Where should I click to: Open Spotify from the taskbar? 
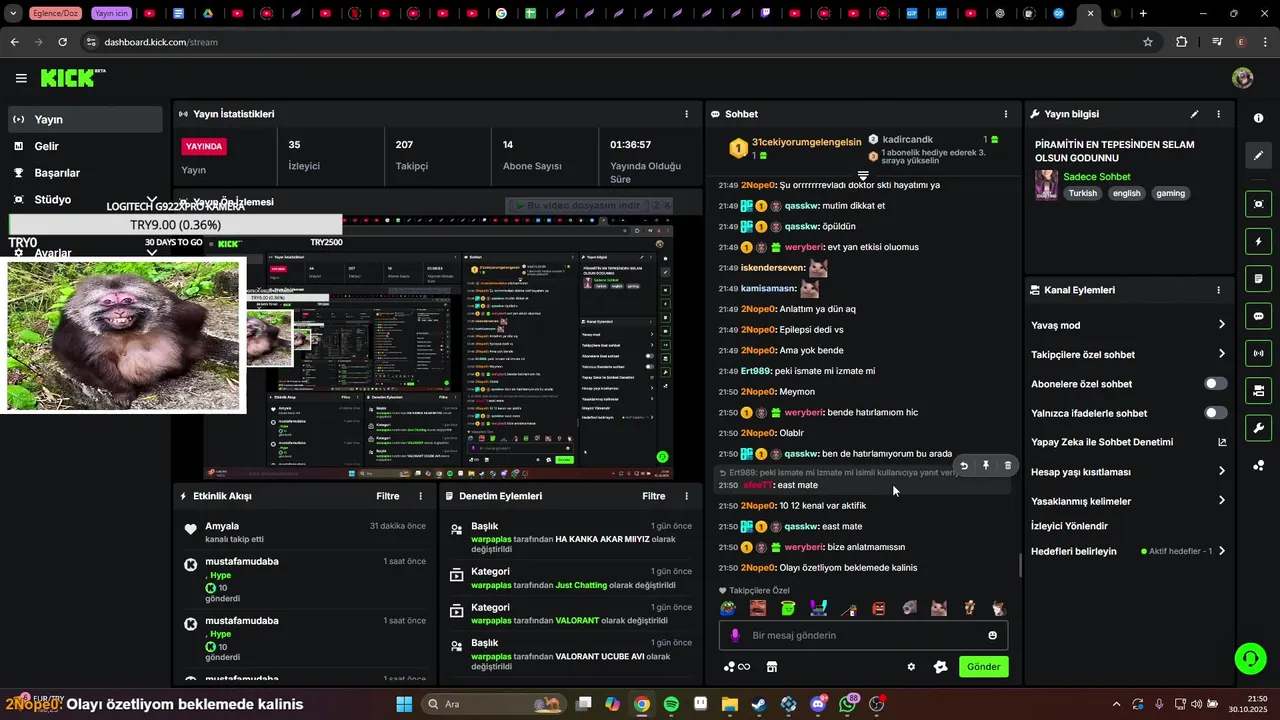(x=671, y=704)
